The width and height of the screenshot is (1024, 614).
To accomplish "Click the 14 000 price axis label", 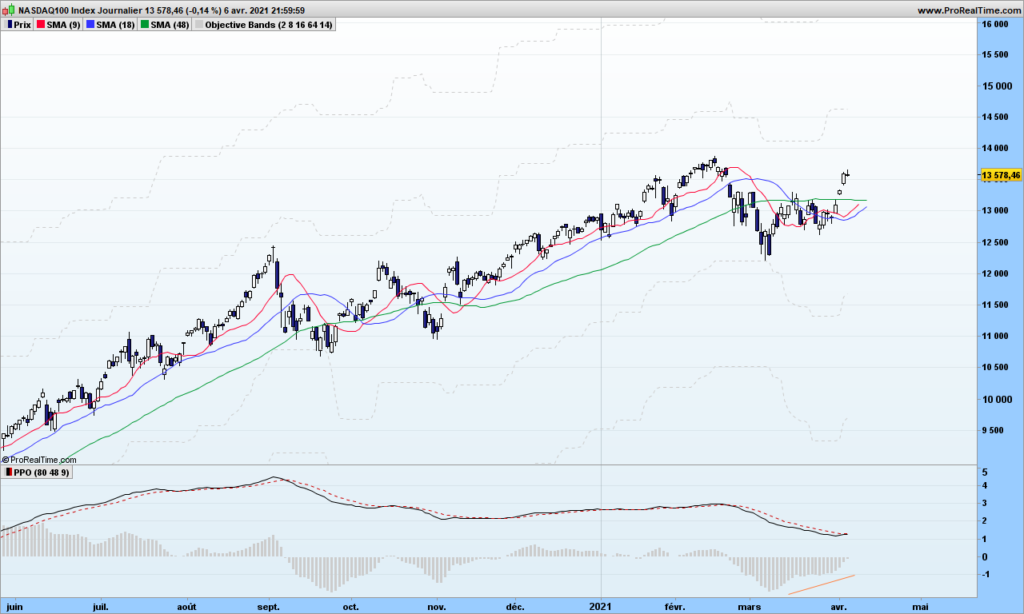I will pyautogui.click(x=995, y=148).
